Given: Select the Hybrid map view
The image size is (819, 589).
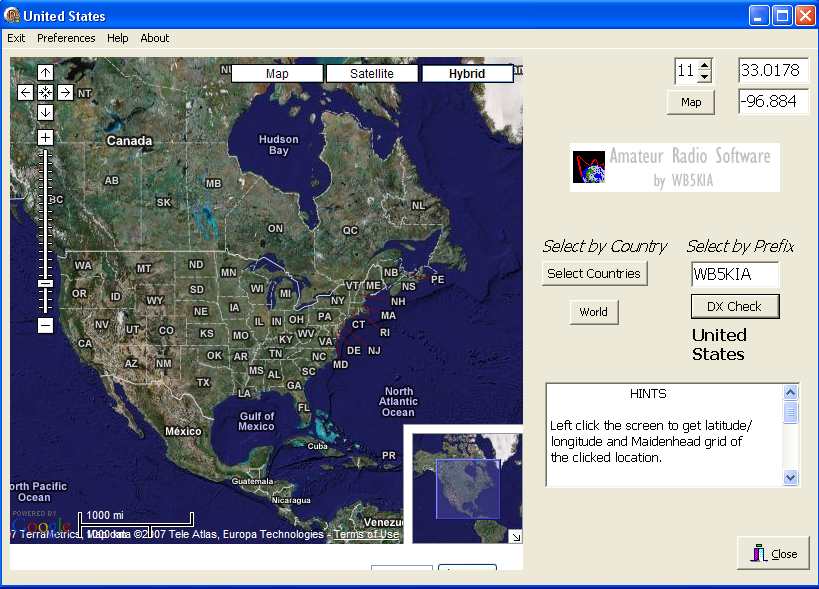Looking at the screenshot, I should (467, 74).
